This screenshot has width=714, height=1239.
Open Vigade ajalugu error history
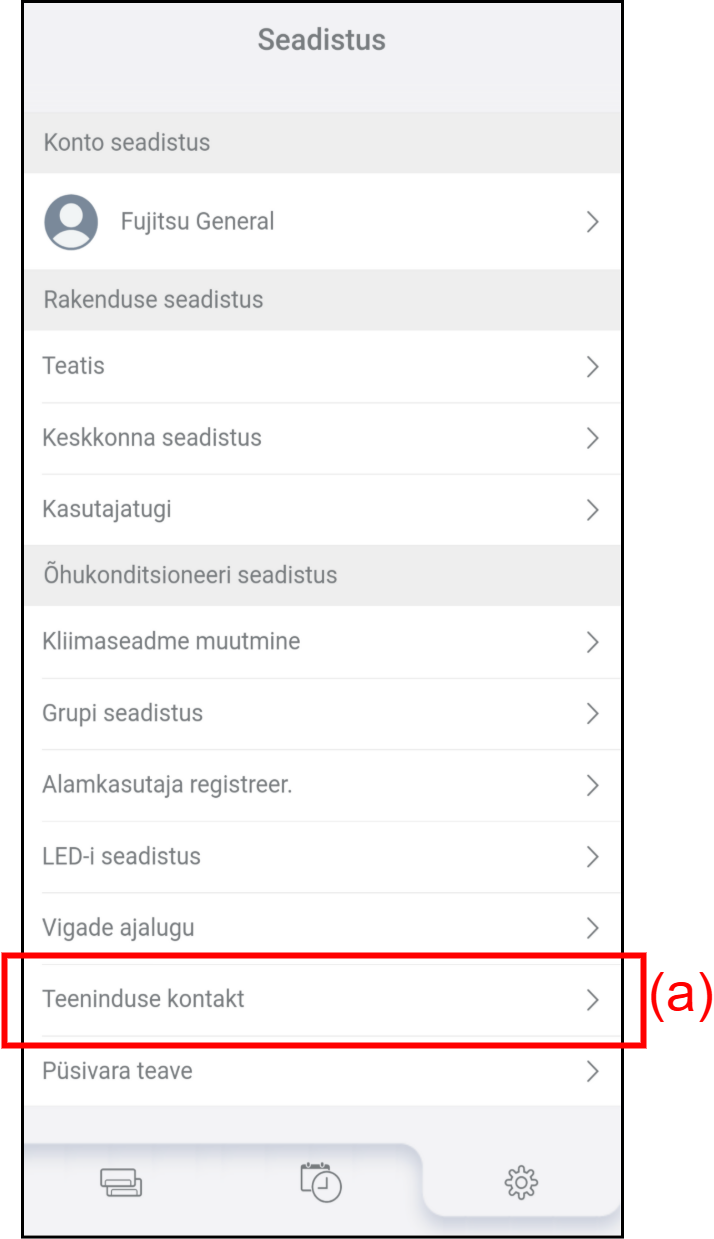(x=118, y=928)
